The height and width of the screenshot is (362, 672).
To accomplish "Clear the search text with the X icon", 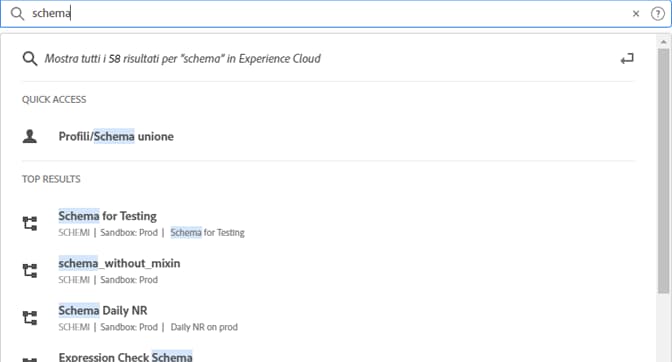I will tap(636, 14).
